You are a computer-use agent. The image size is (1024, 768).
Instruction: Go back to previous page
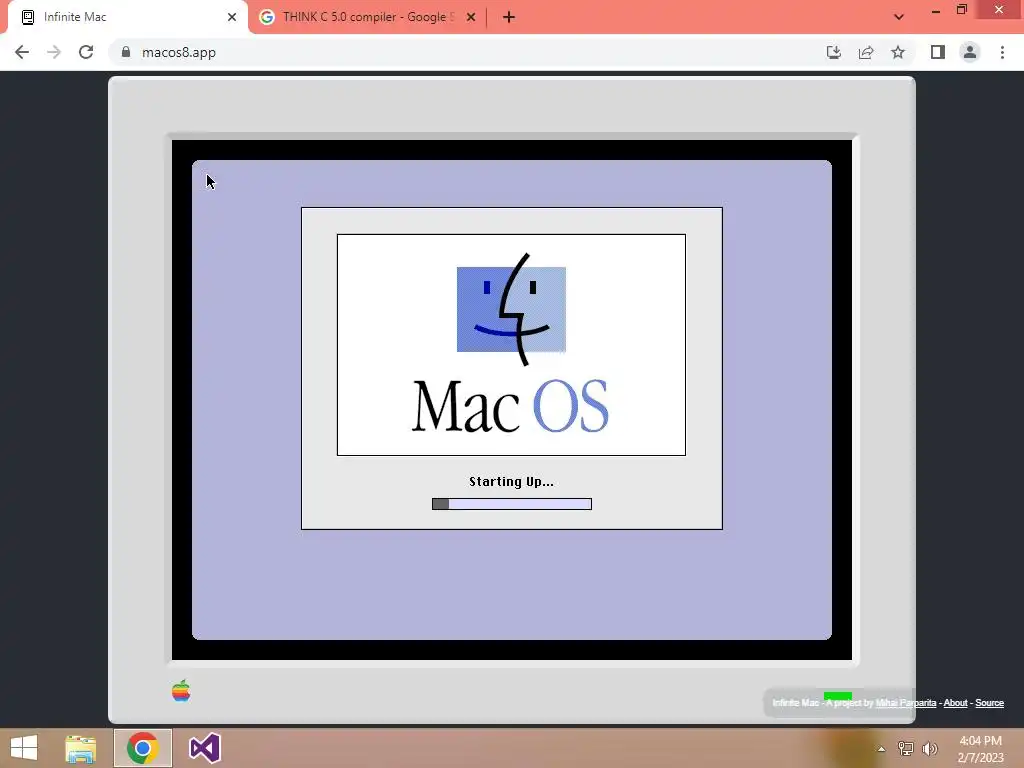point(22,52)
